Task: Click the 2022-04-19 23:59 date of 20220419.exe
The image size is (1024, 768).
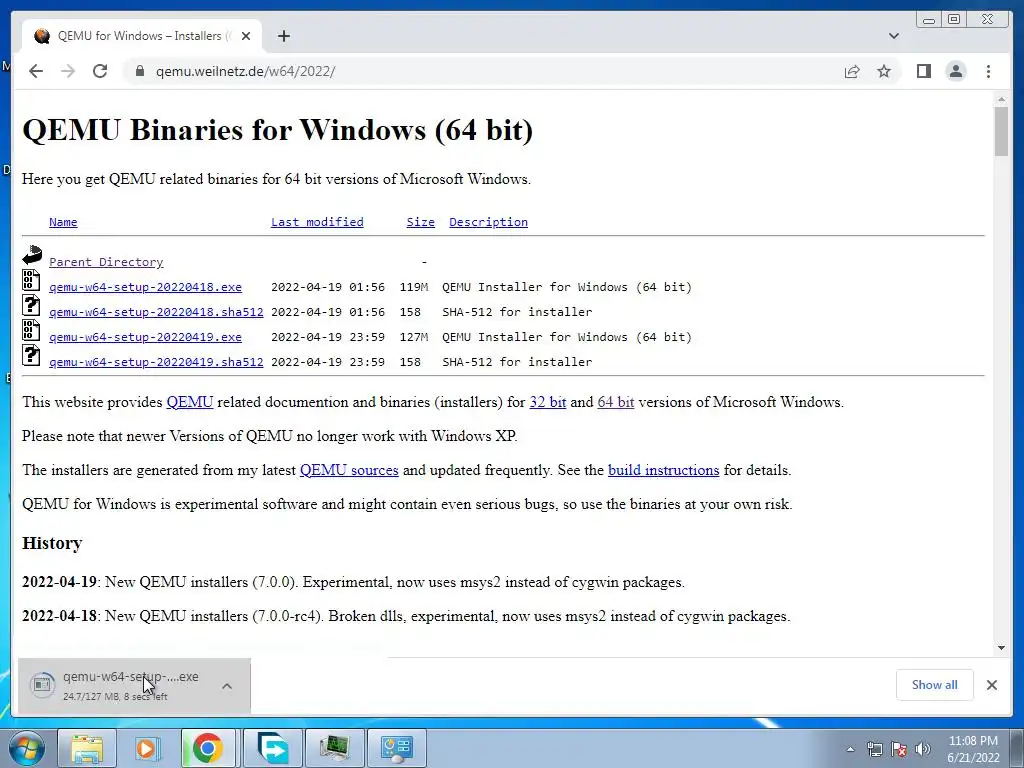Action: click(x=328, y=337)
